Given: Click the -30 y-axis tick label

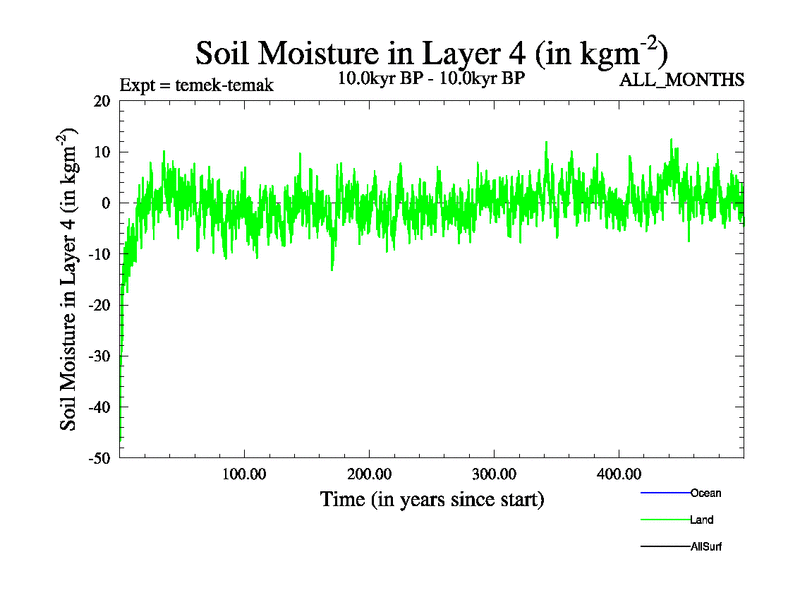Looking at the screenshot, I should [99, 356].
